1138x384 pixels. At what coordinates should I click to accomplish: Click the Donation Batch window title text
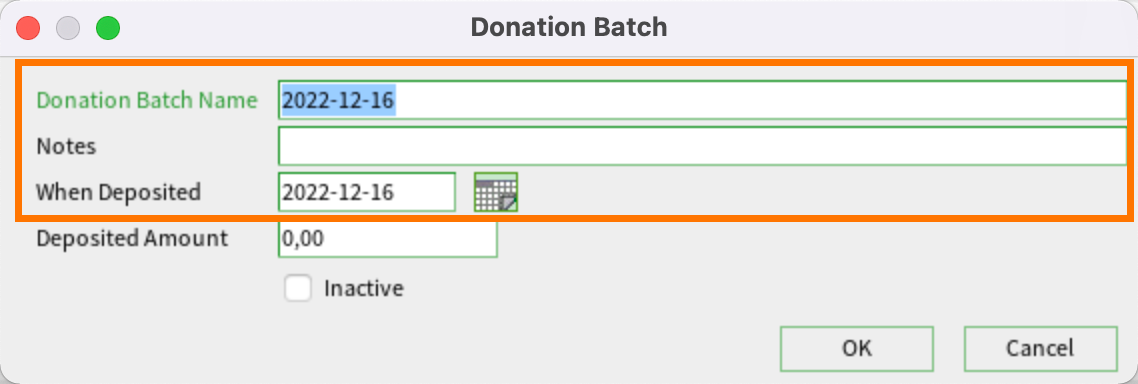(x=569, y=28)
